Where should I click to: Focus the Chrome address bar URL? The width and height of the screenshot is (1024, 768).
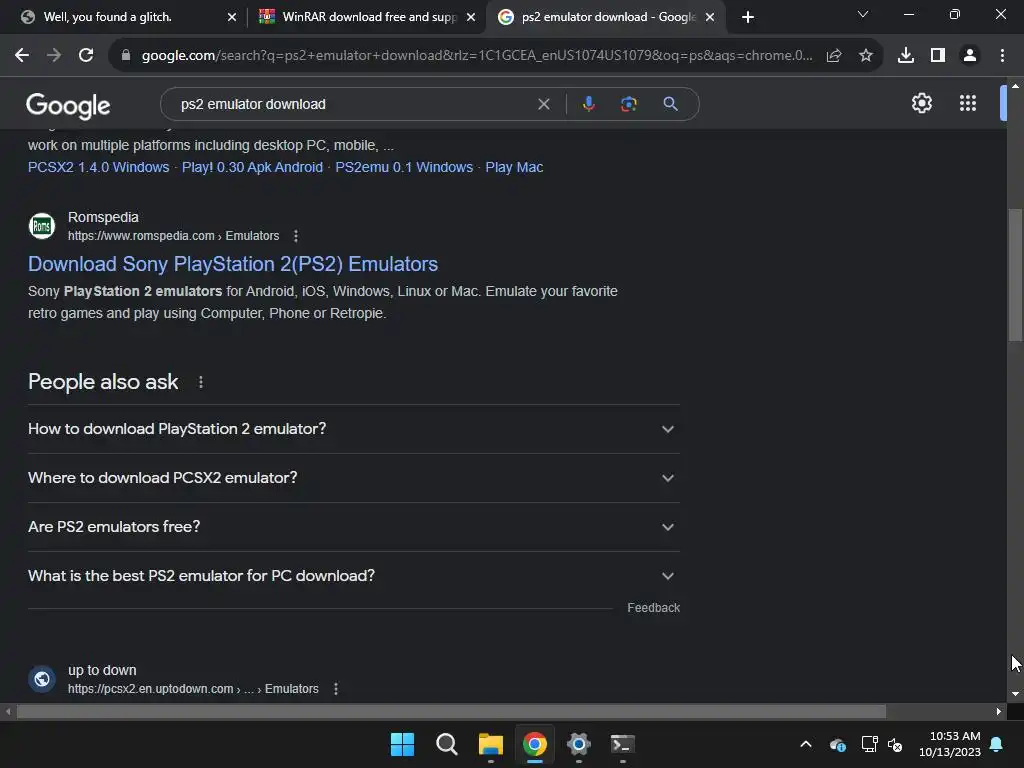tap(477, 56)
